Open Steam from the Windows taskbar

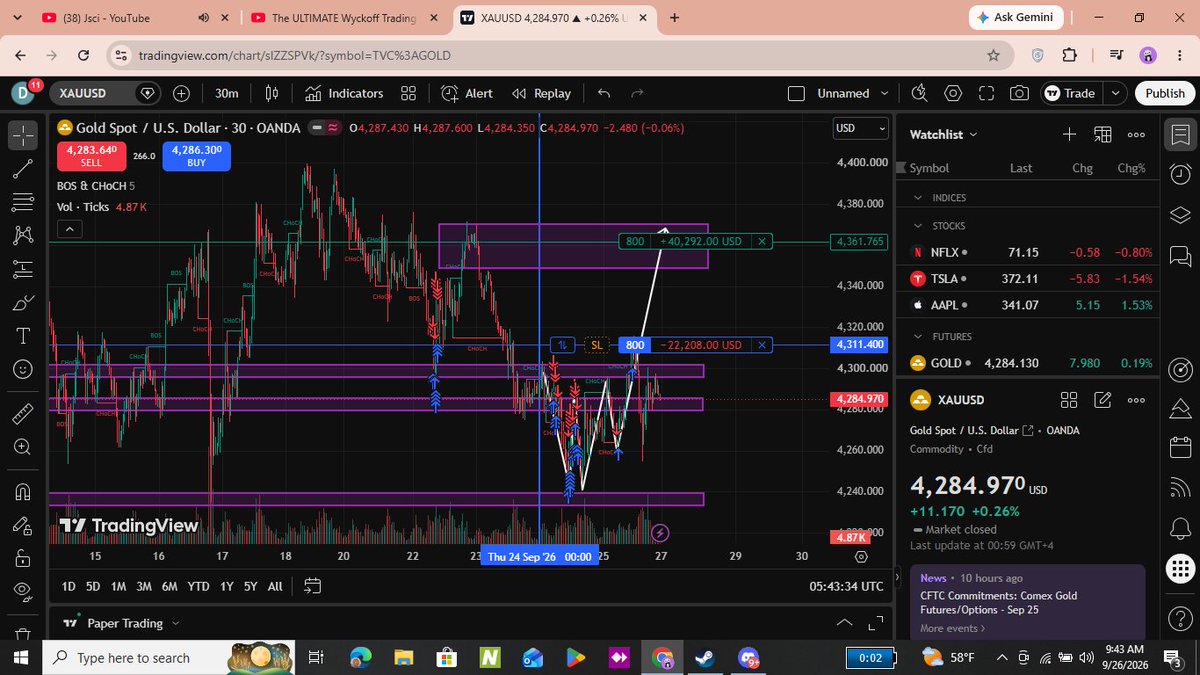705,658
